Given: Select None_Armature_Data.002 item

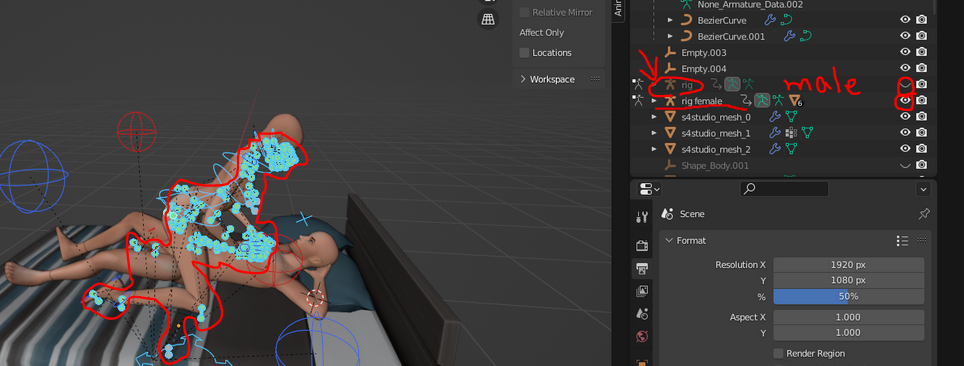Looking at the screenshot, I should 750,4.
